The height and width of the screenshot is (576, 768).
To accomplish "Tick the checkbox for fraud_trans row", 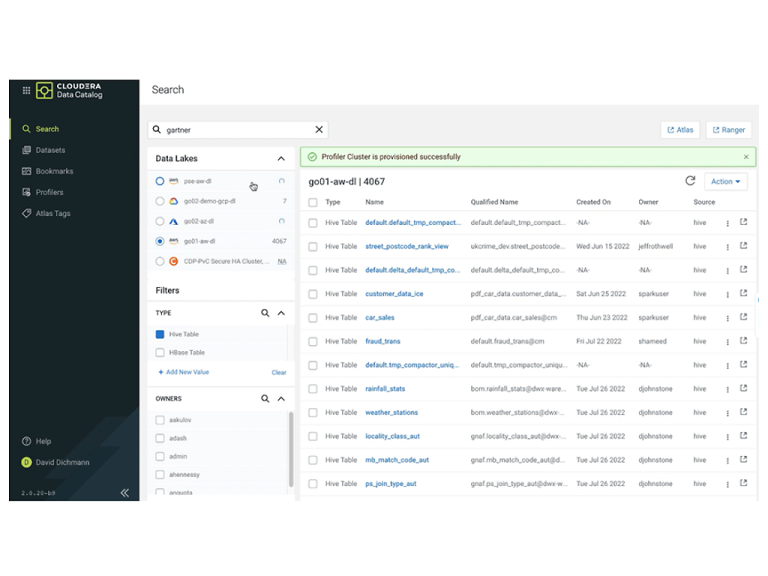I will 313,342.
